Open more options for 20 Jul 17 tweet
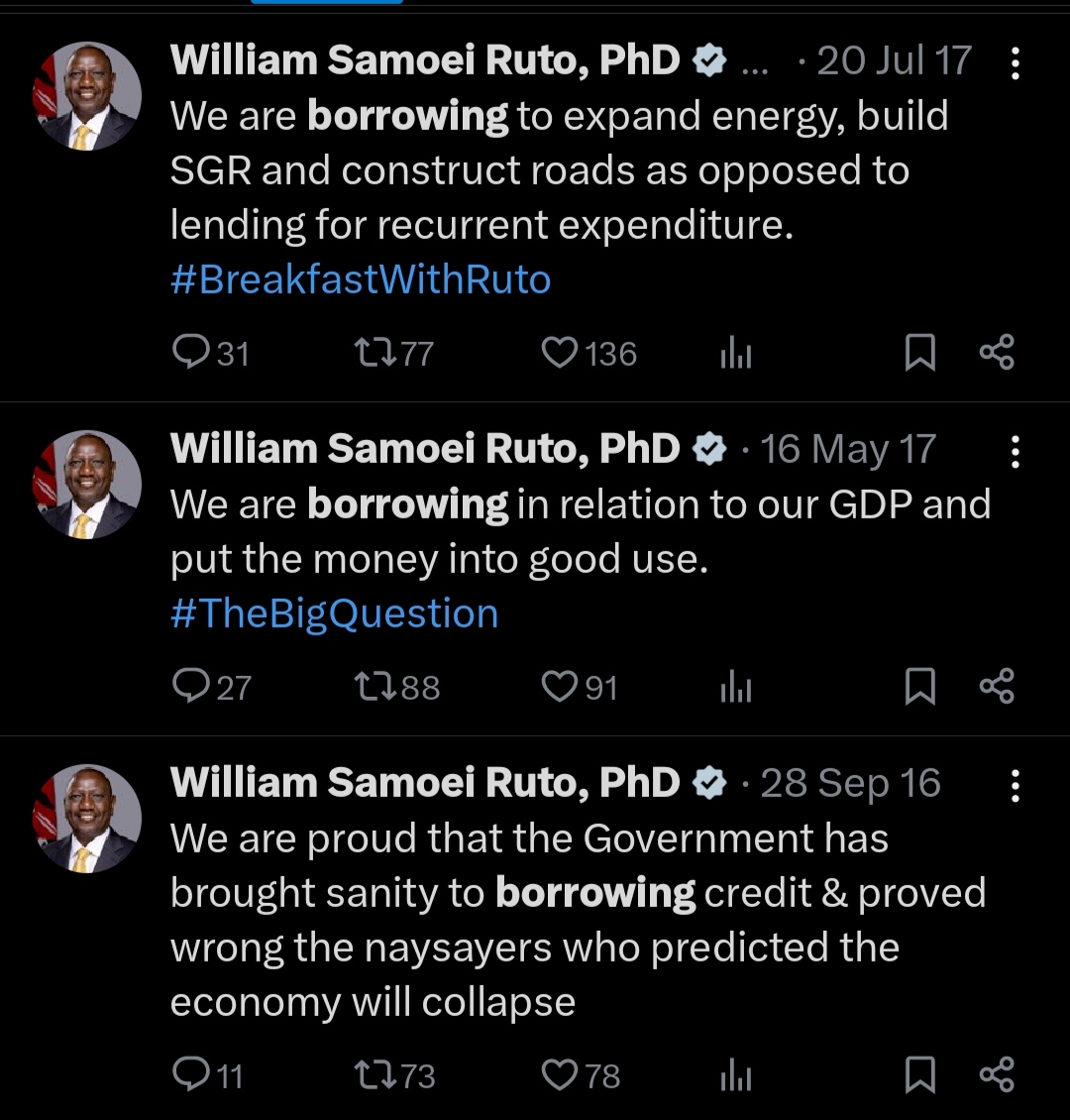This screenshot has width=1070, height=1120. point(1015,63)
